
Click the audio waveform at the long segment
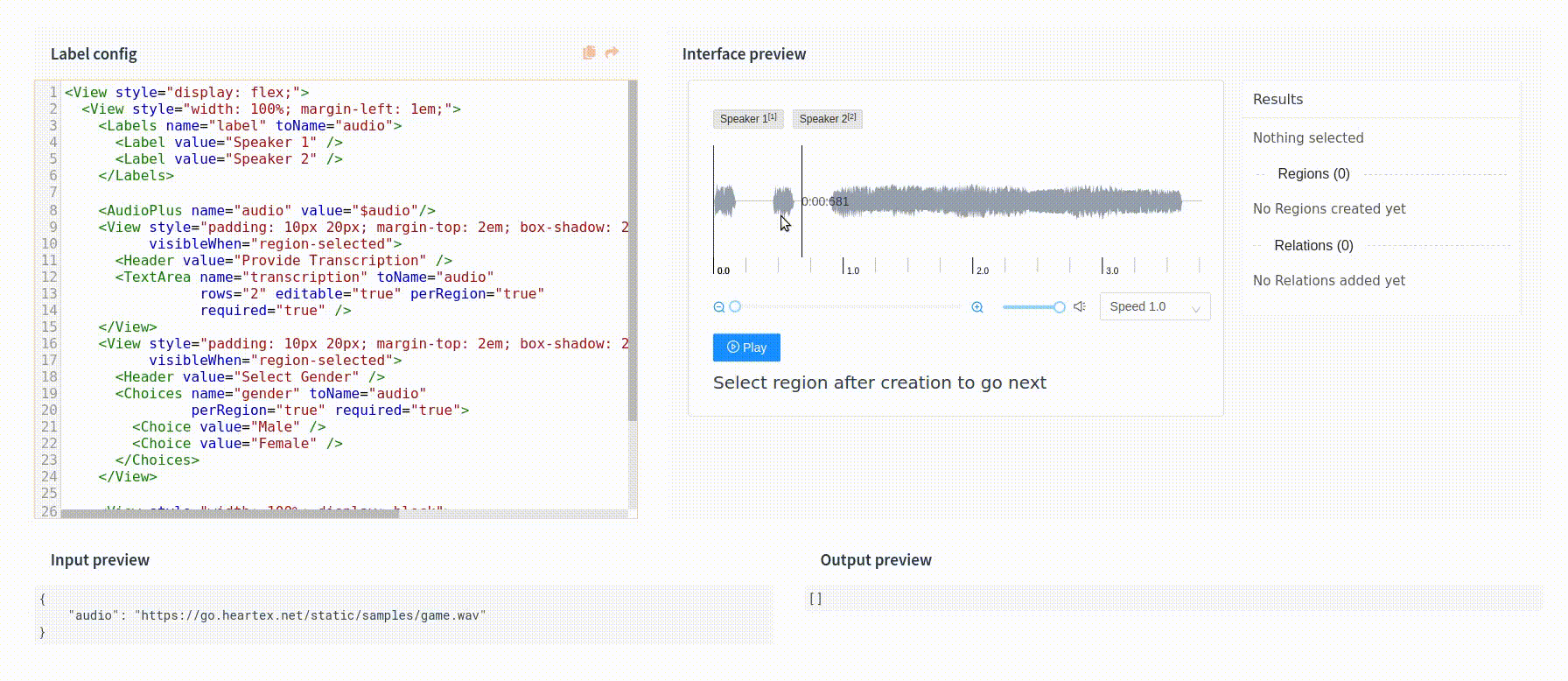[x=1006, y=201]
